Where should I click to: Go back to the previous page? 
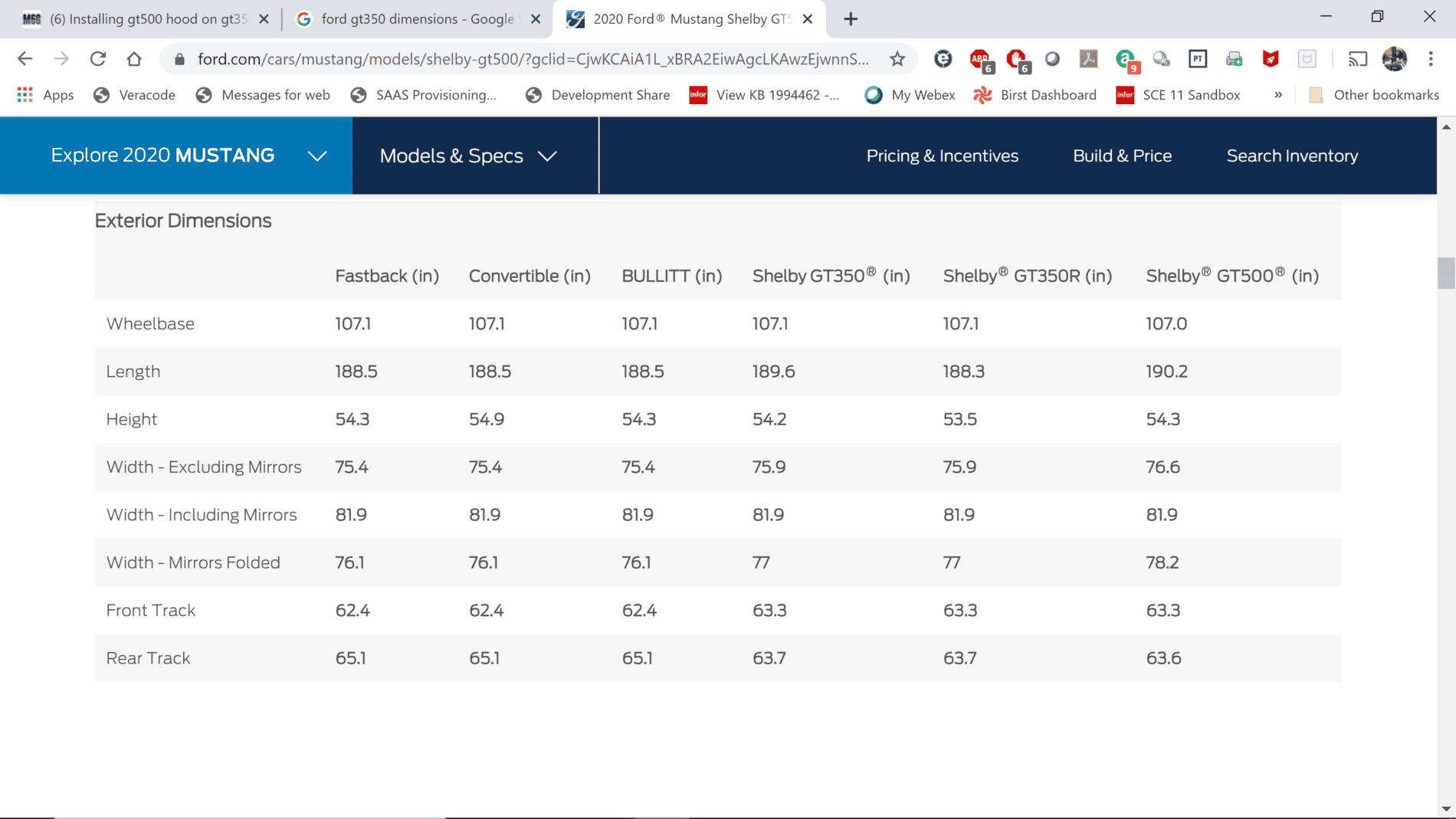tap(25, 59)
